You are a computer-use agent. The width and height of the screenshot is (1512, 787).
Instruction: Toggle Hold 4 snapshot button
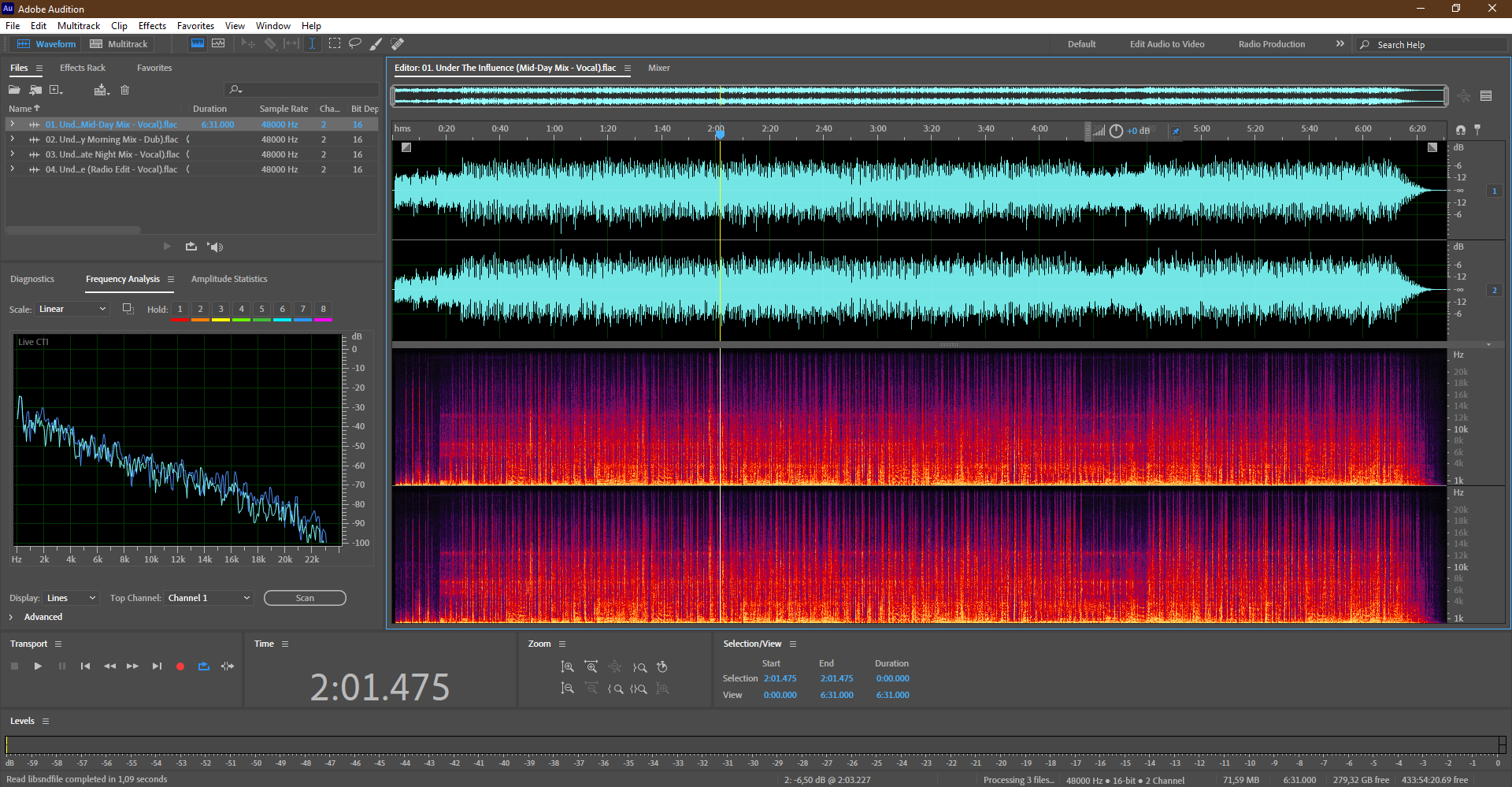(x=242, y=309)
